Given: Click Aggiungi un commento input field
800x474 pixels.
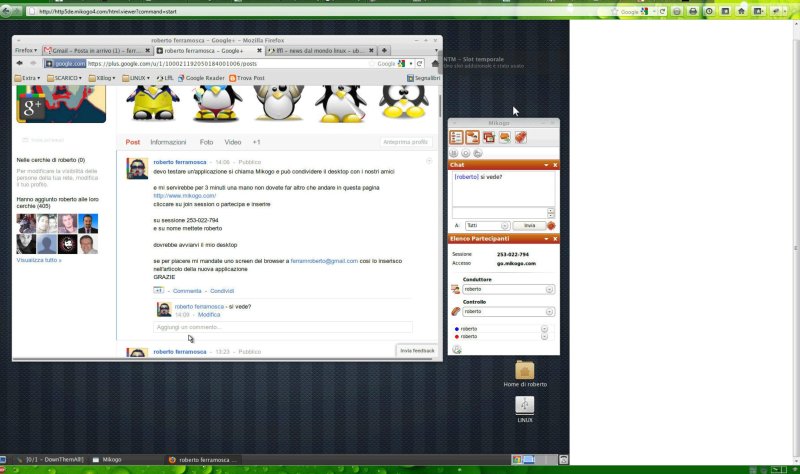Looking at the screenshot, I should click(x=283, y=327).
